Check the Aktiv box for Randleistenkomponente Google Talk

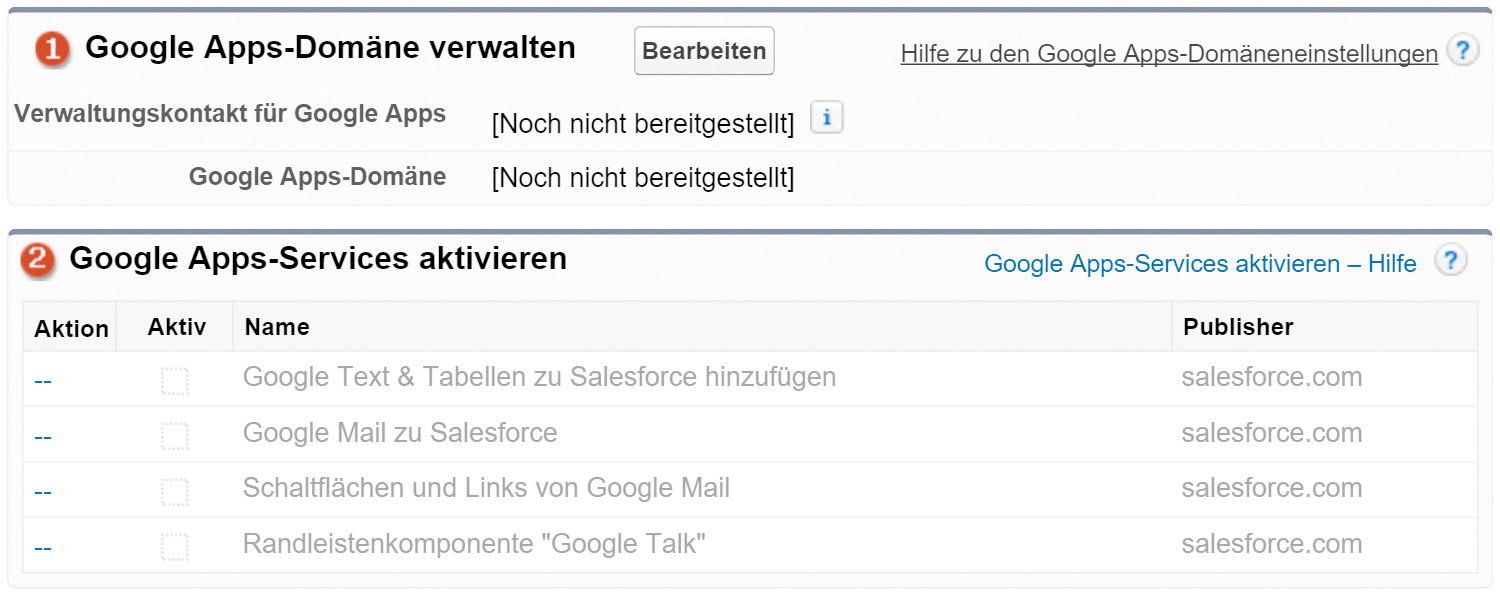point(175,547)
